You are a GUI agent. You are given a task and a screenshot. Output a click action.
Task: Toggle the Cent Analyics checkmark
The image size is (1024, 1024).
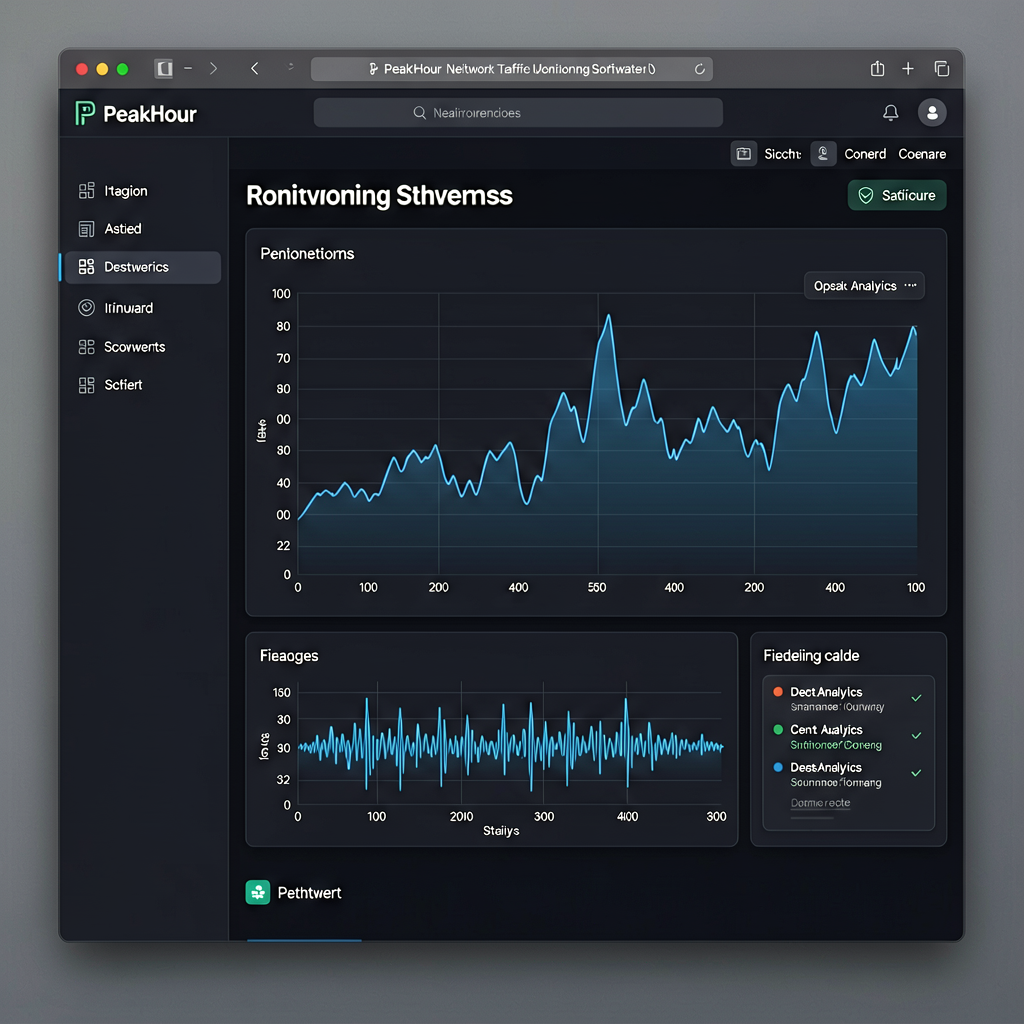(x=916, y=735)
